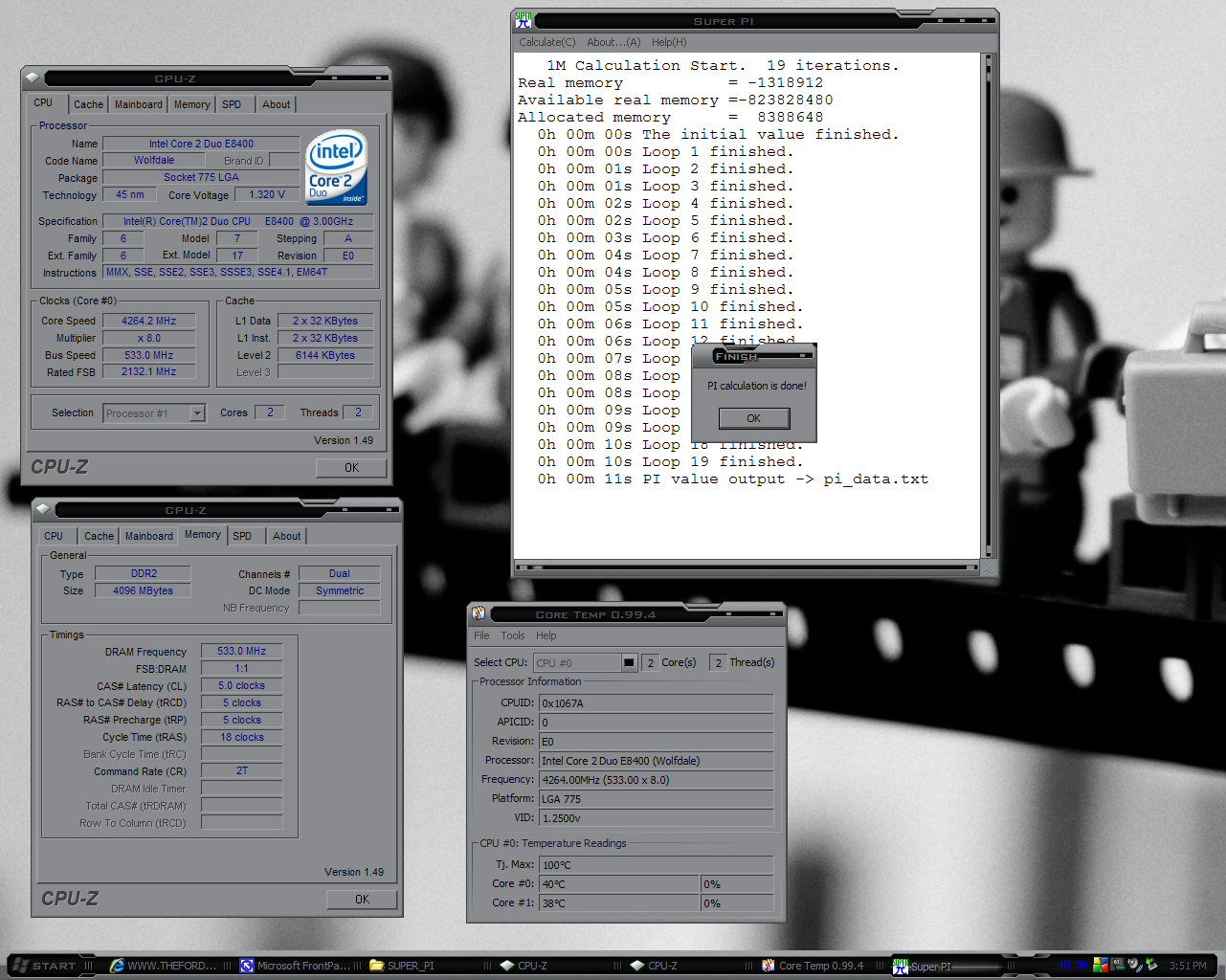This screenshot has height=980, width=1226.
Task: Click the CPUID field 0x1067A in Core Temp
Action: pyautogui.click(x=656, y=703)
